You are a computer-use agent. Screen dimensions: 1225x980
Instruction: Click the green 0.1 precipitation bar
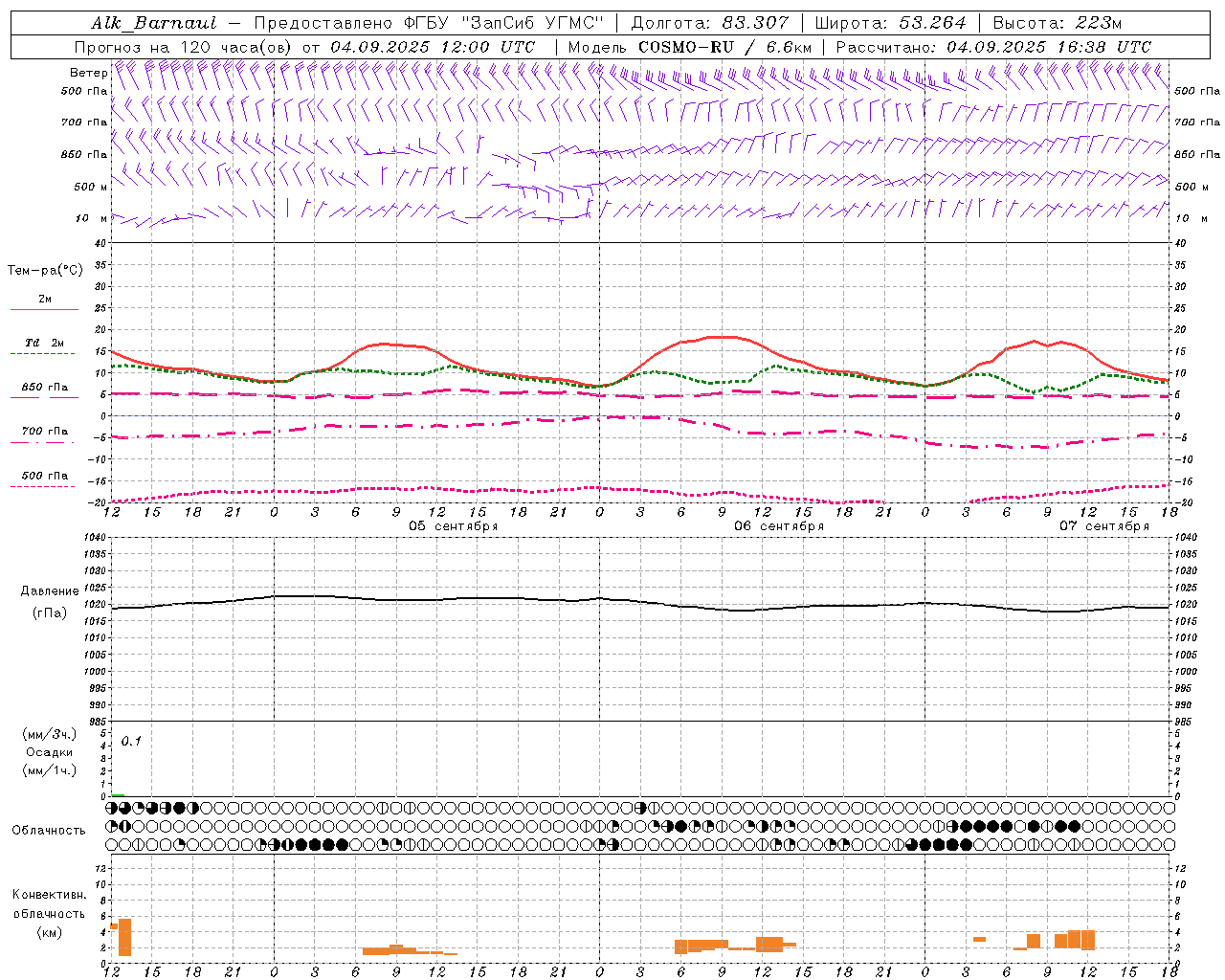(118, 794)
